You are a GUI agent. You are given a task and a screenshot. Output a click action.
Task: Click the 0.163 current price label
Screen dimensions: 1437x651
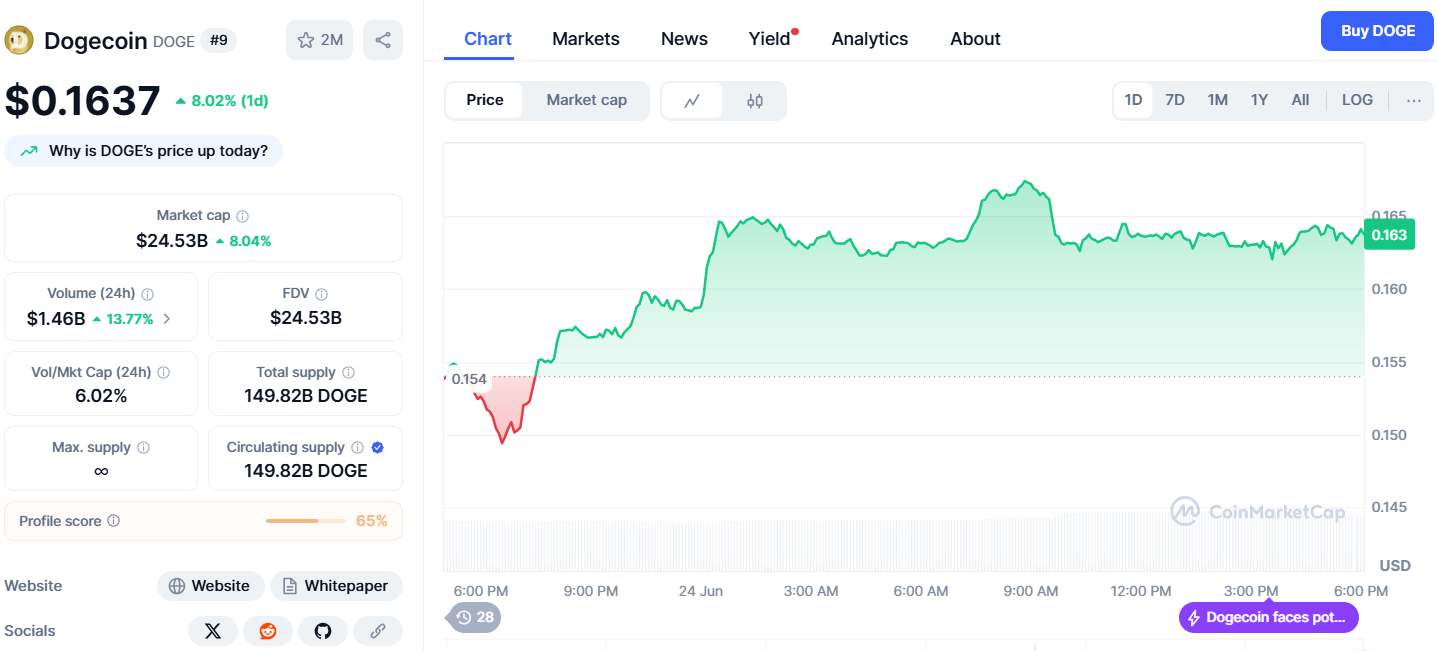tap(1389, 235)
